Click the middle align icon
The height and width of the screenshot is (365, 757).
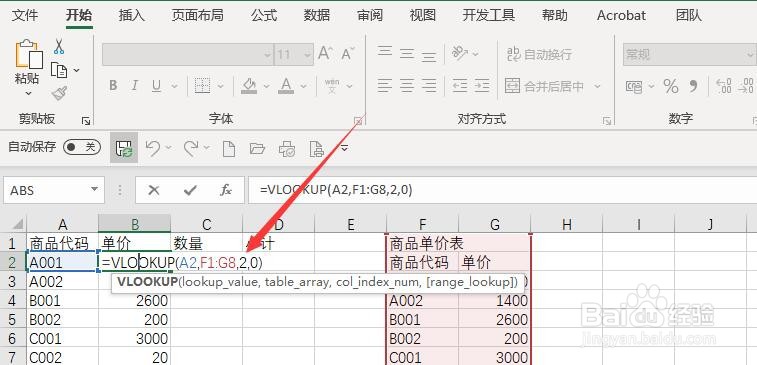pos(407,54)
